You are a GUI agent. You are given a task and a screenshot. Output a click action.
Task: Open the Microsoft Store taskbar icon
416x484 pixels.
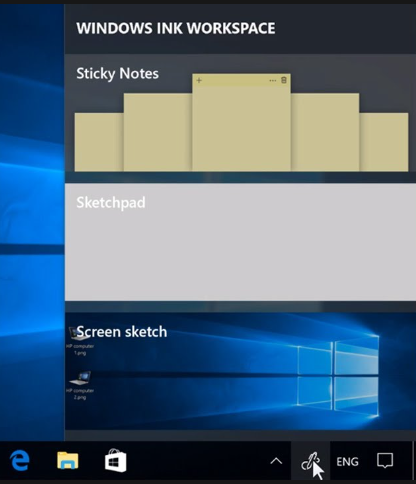pos(115,461)
